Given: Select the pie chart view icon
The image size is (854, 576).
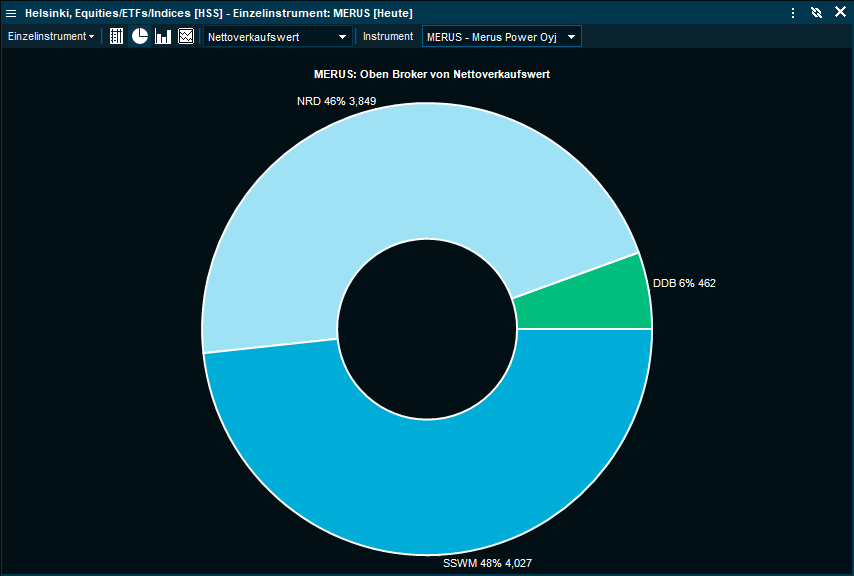Looking at the screenshot, I should tap(140, 36).
